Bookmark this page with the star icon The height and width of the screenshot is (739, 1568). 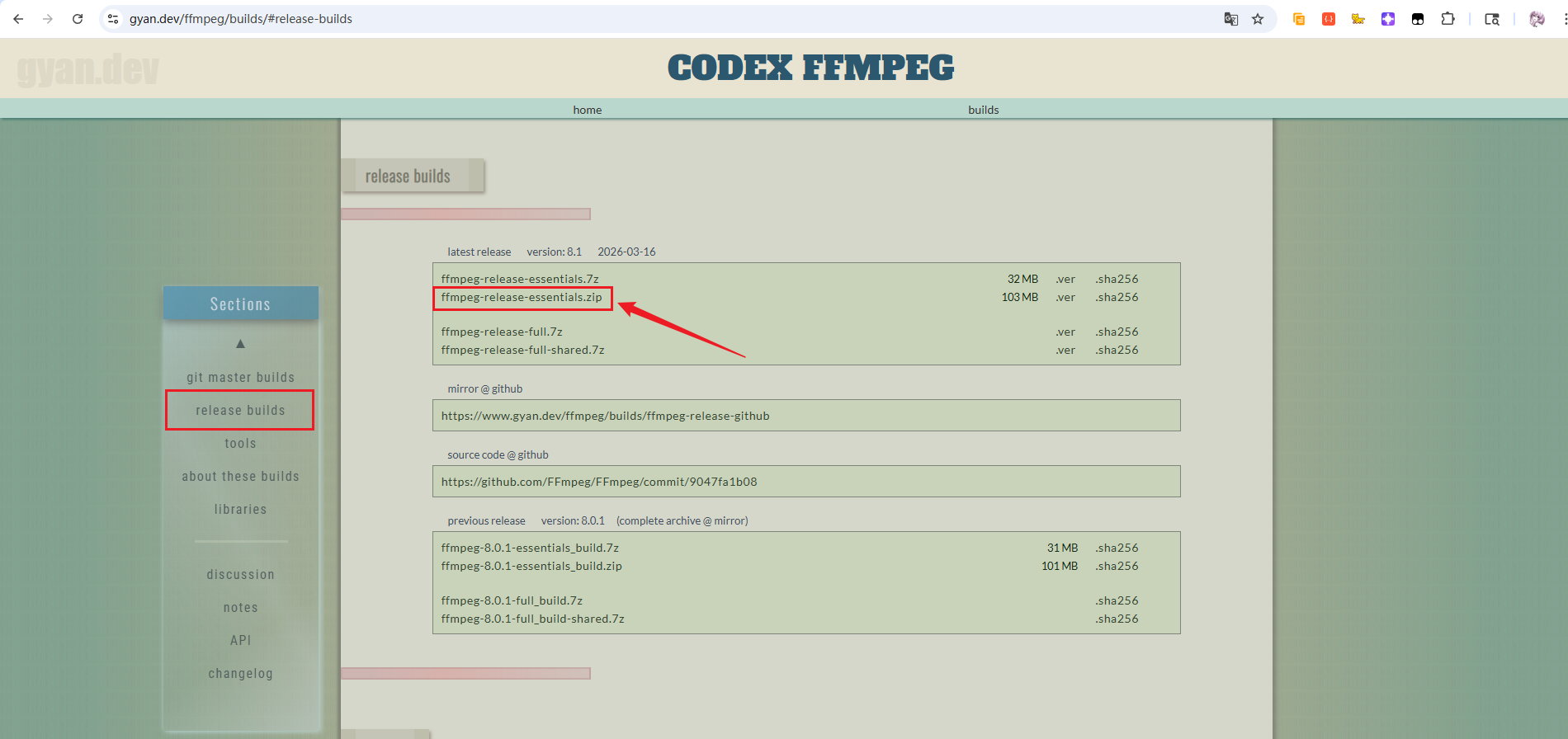tap(1258, 19)
